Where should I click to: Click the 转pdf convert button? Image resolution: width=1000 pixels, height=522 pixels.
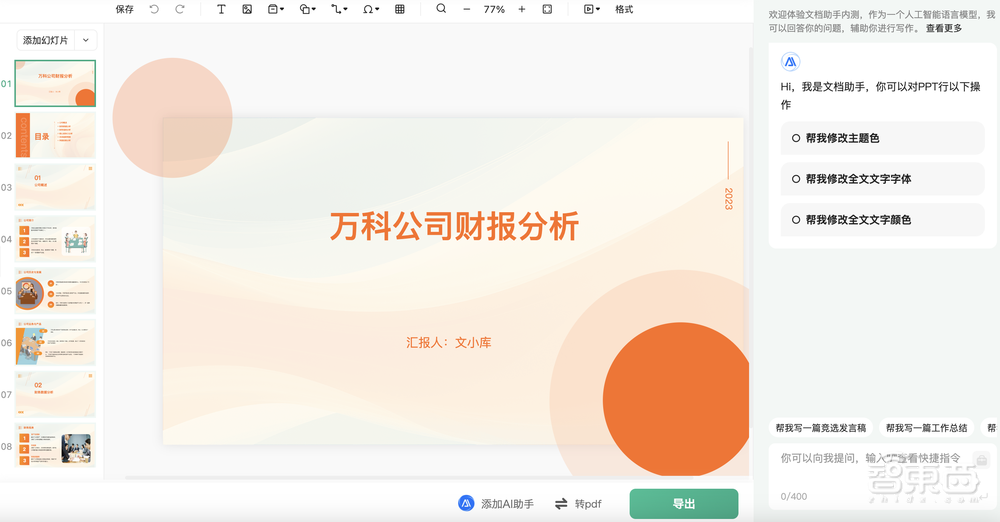coord(578,503)
